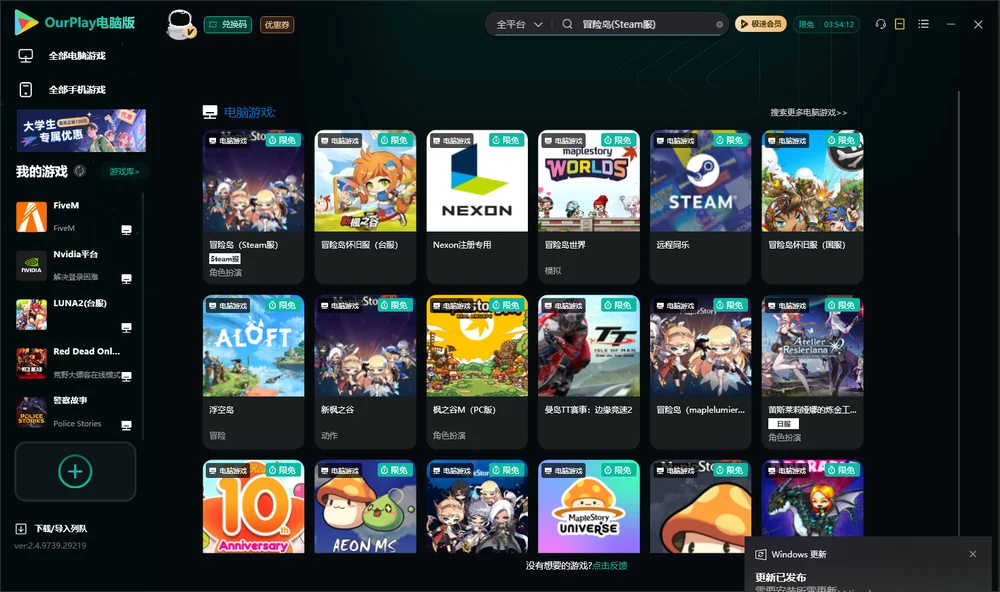The width and height of the screenshot is (1000, 592).
Task: Open 冒险岛 (Steam服) game card
Action: [253, 206]
